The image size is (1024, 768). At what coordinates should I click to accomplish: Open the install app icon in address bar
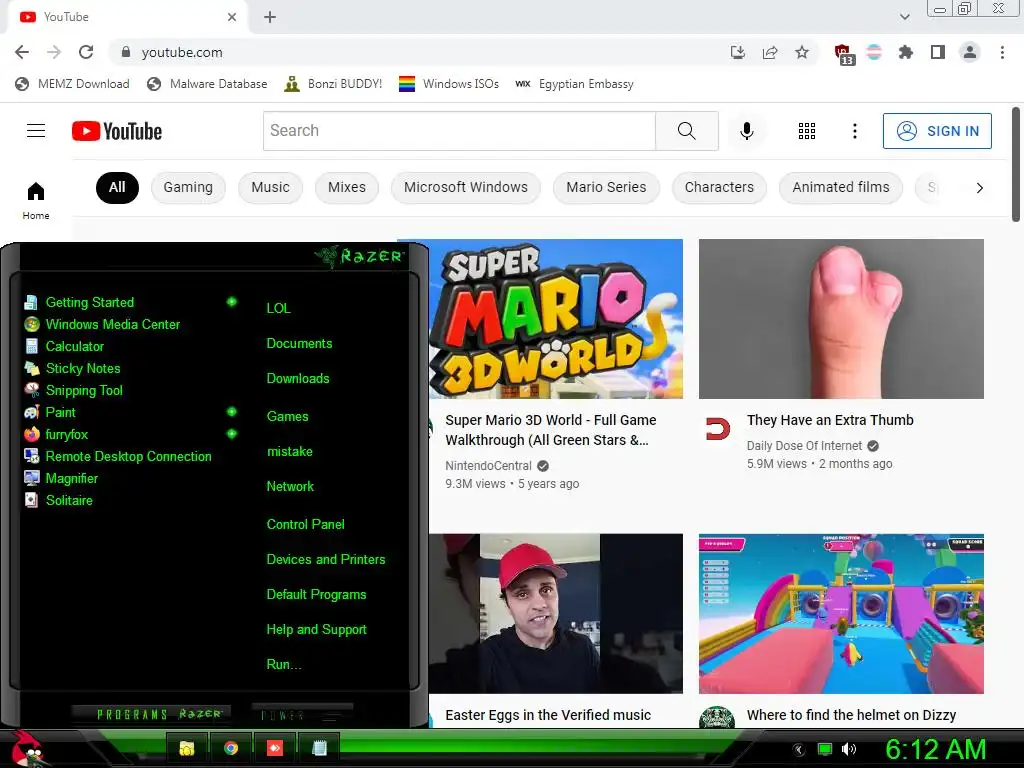[x=738, y=52]
